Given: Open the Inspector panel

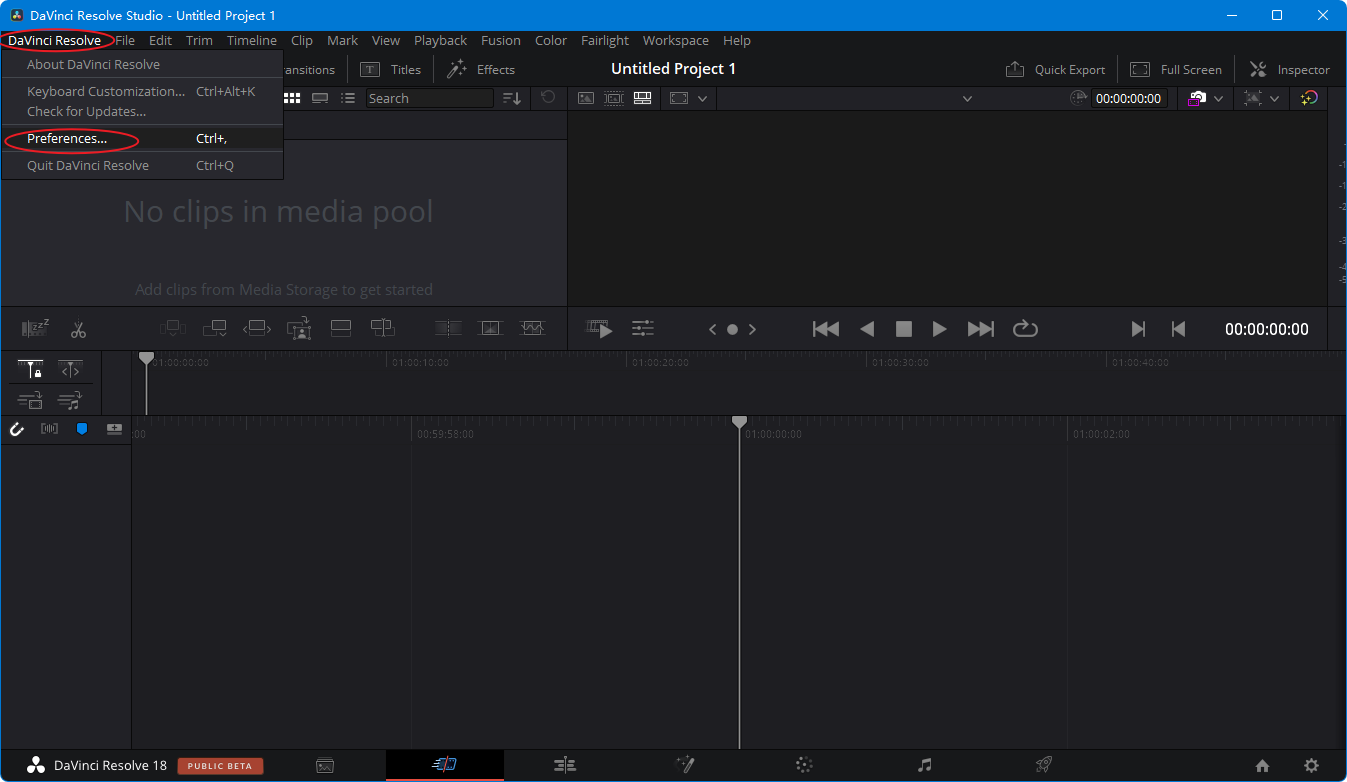Looking at the screenshot, I should tap(1290, 69).
